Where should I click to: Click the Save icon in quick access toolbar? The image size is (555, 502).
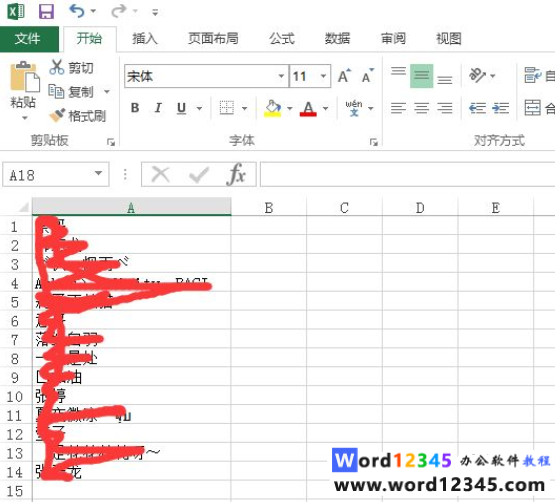coord(46,11)
